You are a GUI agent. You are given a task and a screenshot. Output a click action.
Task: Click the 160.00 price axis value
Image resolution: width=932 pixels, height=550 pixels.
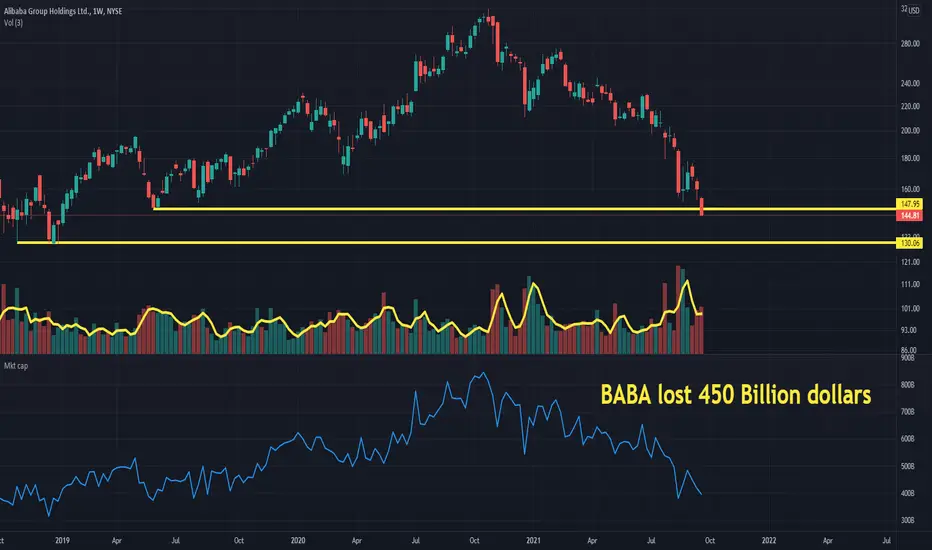(910, 189)
